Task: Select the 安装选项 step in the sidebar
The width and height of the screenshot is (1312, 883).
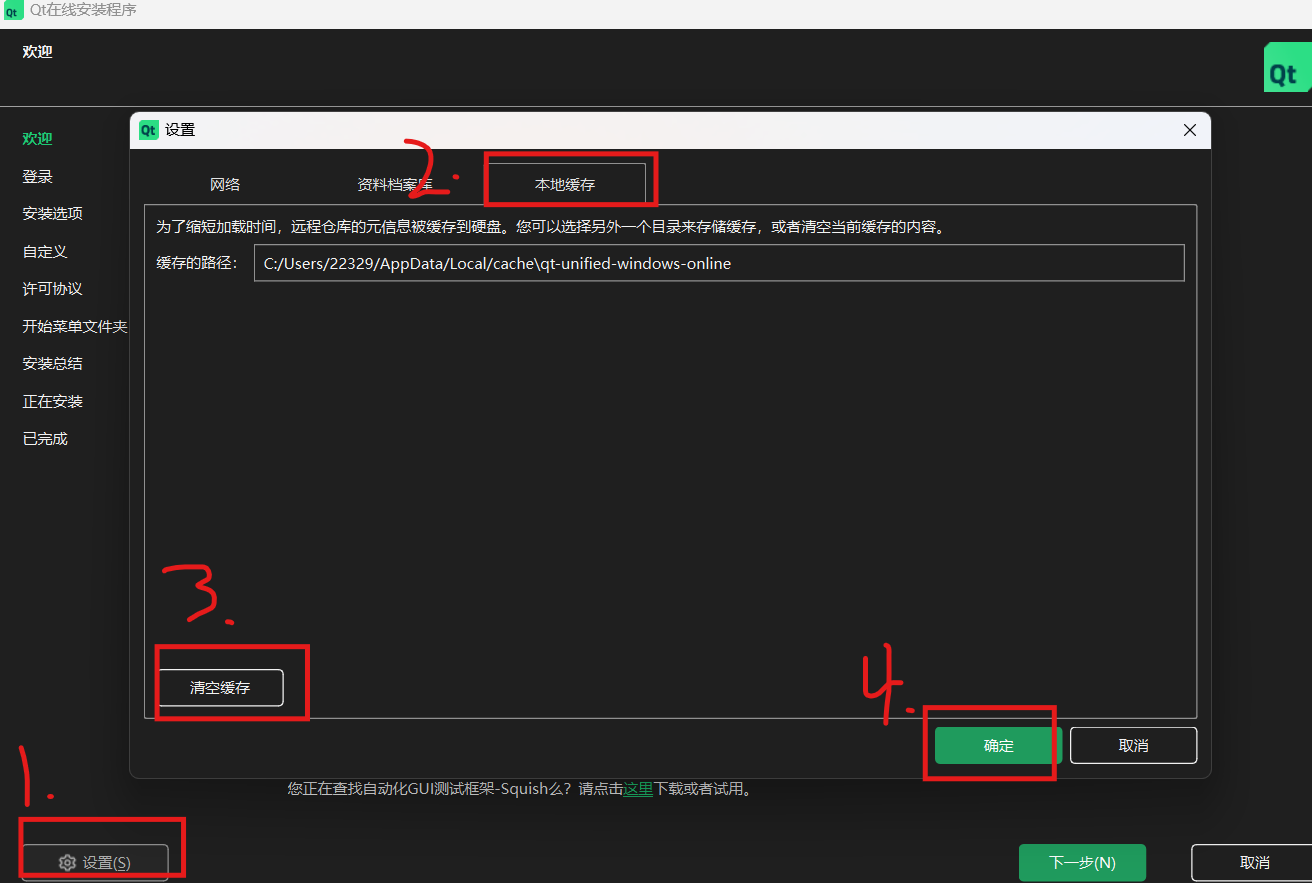Action: 53,213
